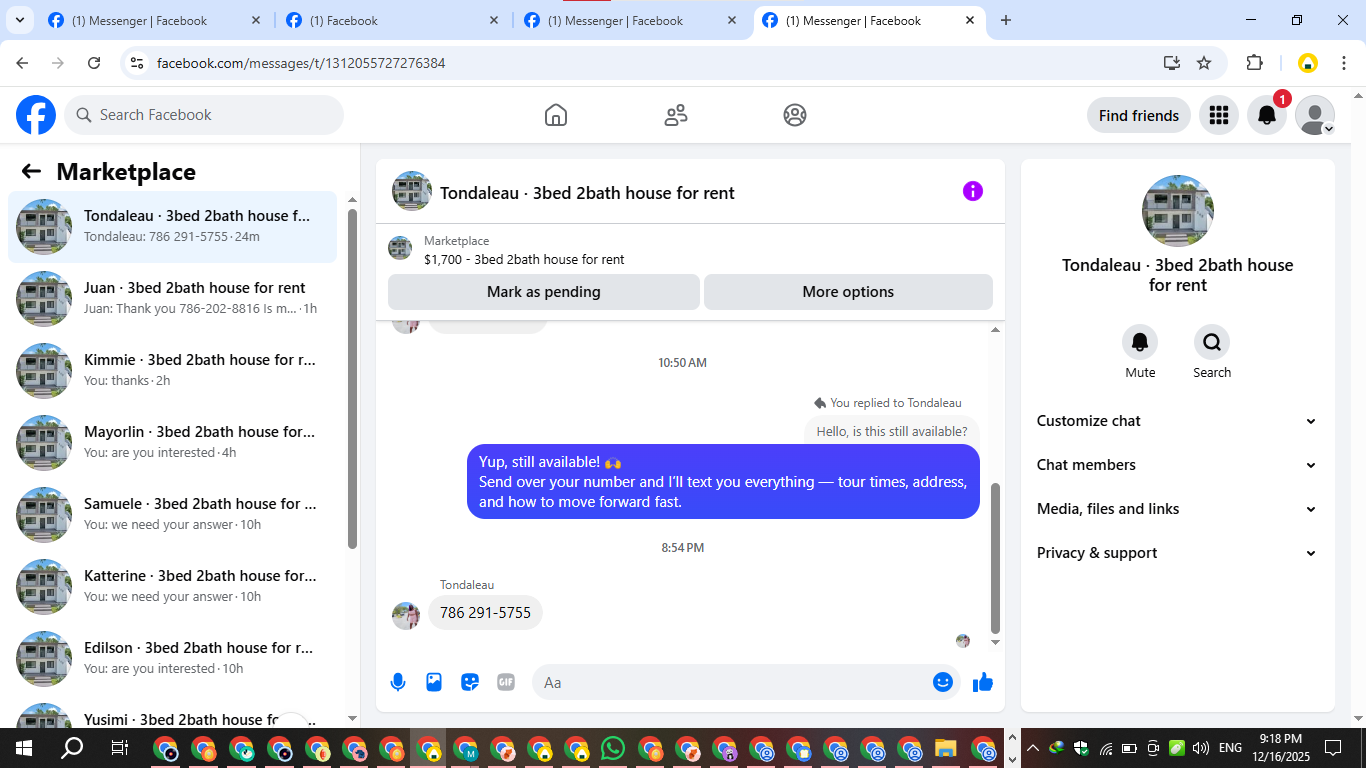Open Kimmie's conversation in the list
1366x768 pixels.
pyautogui.click(x=172, y=370)
